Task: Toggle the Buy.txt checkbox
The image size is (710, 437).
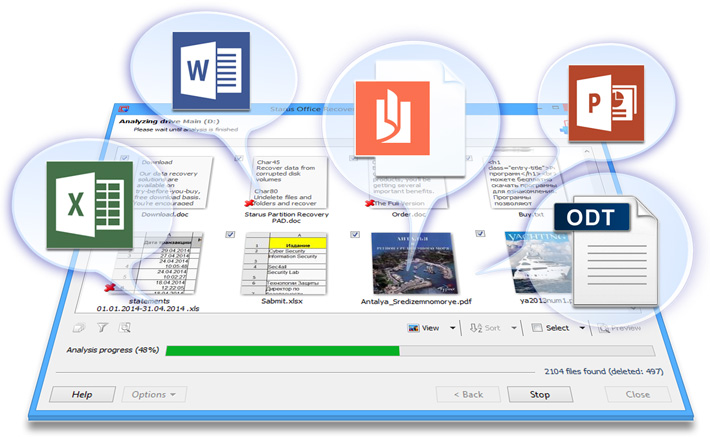Action: click(x=469, y=158)
